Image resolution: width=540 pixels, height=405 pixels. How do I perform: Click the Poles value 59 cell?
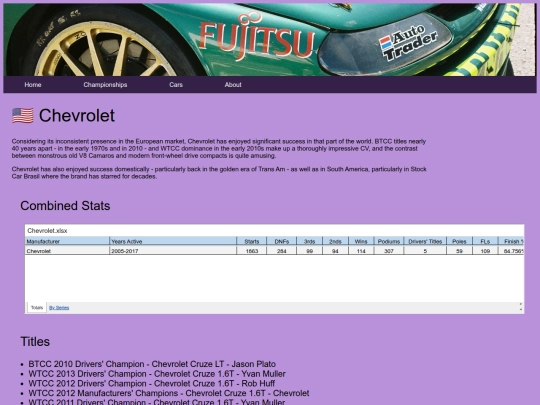pos(459,251)
